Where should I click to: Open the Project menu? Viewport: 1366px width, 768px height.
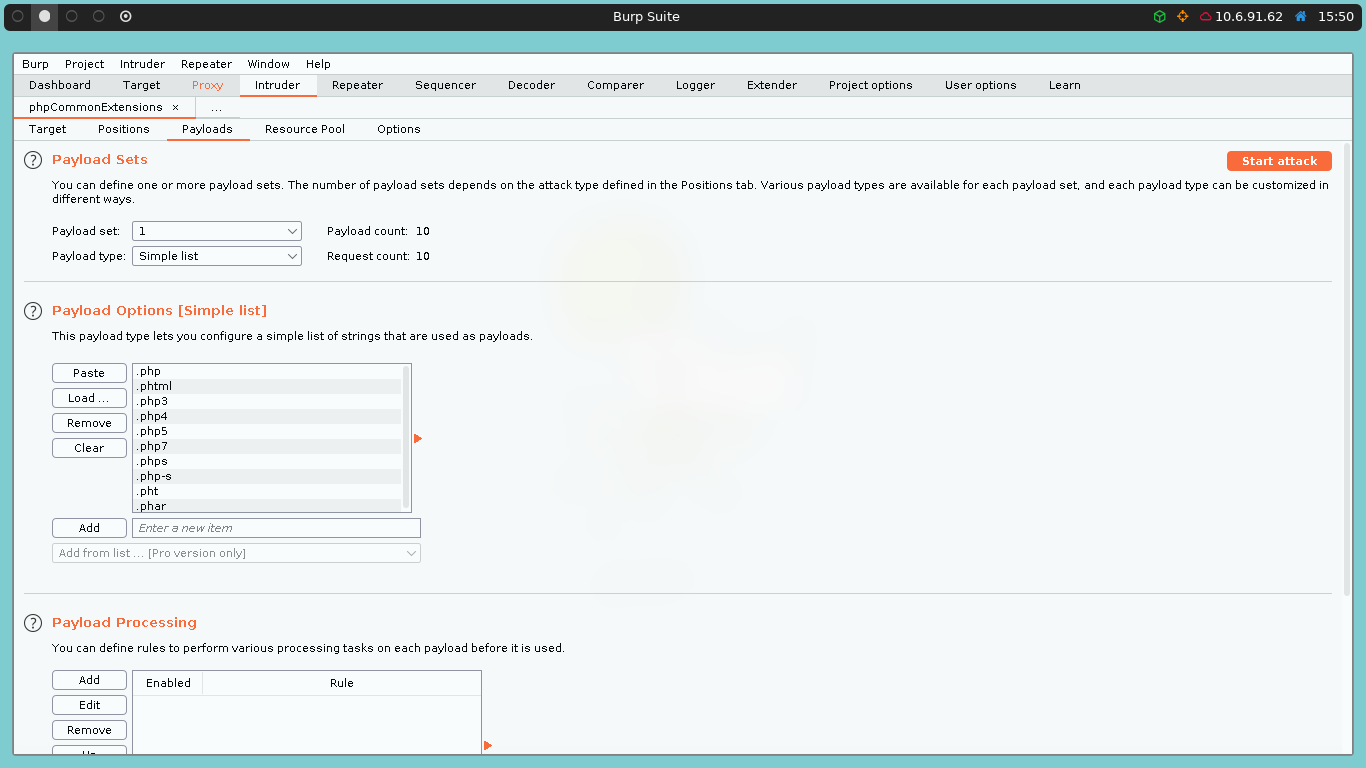click(x=85, y=64)
